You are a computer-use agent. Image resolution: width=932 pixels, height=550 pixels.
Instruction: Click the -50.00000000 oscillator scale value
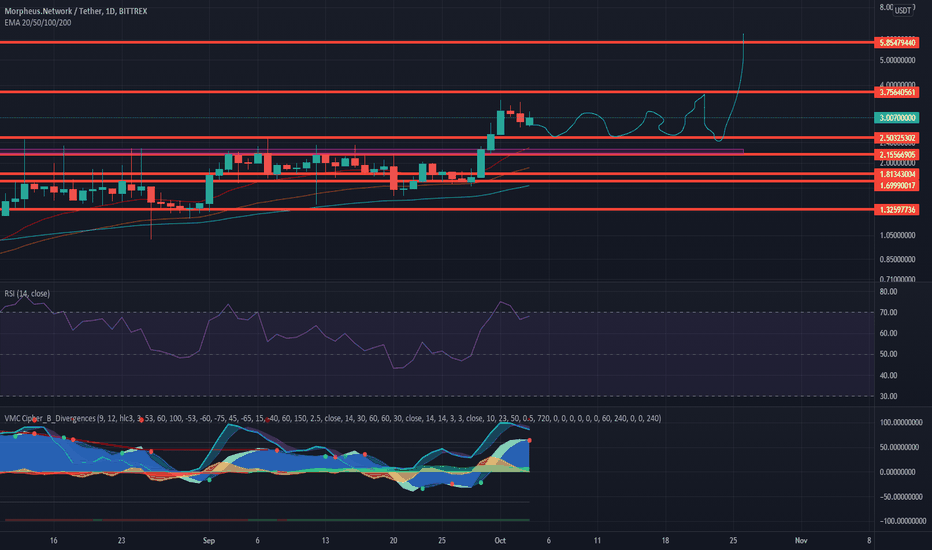click(900, 496)
